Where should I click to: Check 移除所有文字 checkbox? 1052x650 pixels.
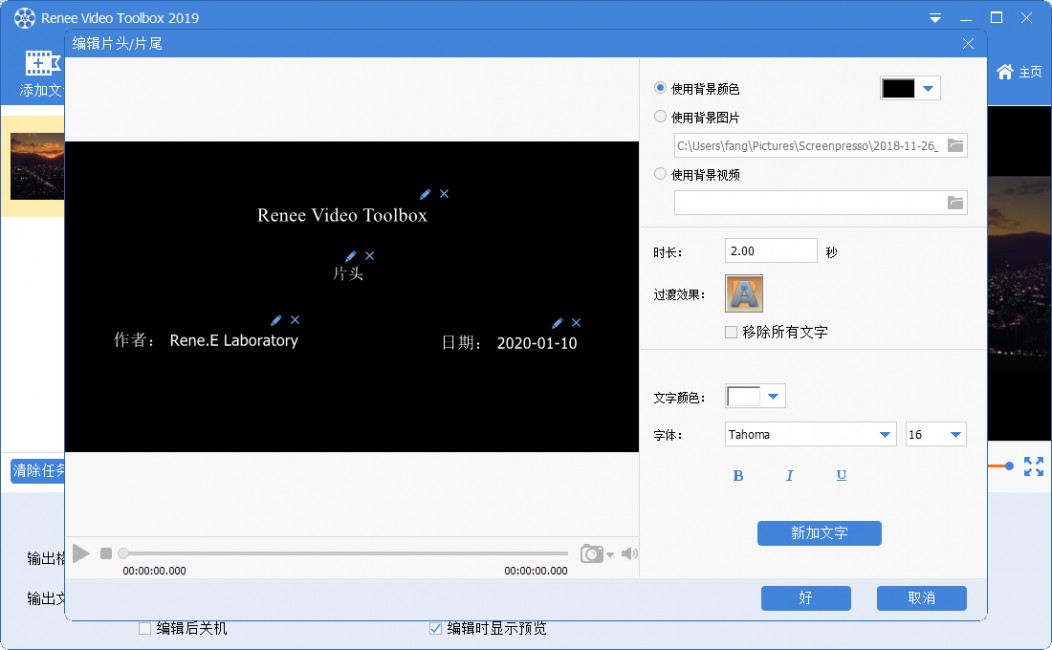pyautogui.click(x=731, y=332)
